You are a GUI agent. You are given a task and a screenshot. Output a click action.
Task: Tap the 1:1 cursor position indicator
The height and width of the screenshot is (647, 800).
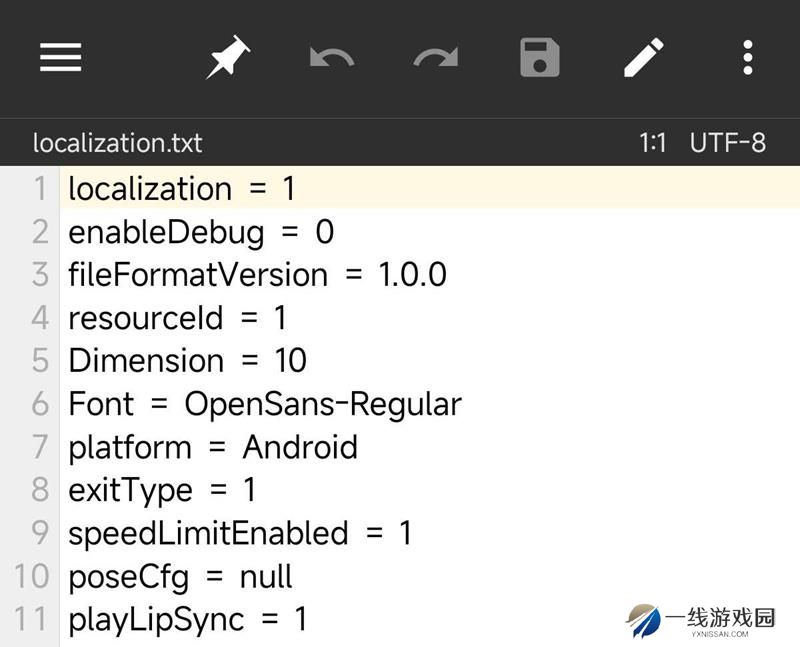tap(653, 143)
